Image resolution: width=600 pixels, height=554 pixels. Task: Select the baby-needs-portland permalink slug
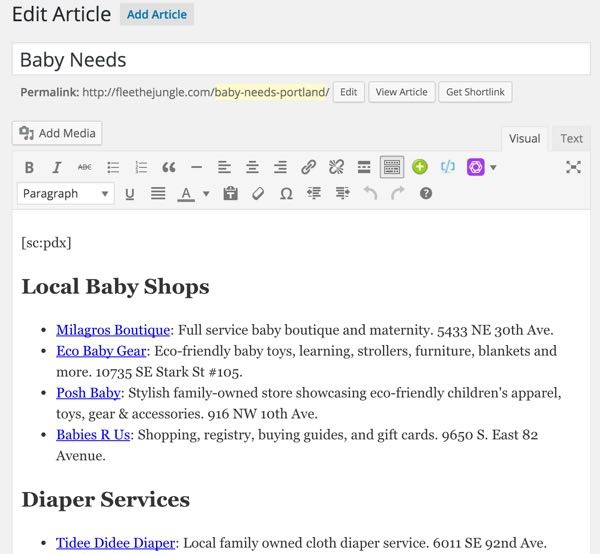272,92
